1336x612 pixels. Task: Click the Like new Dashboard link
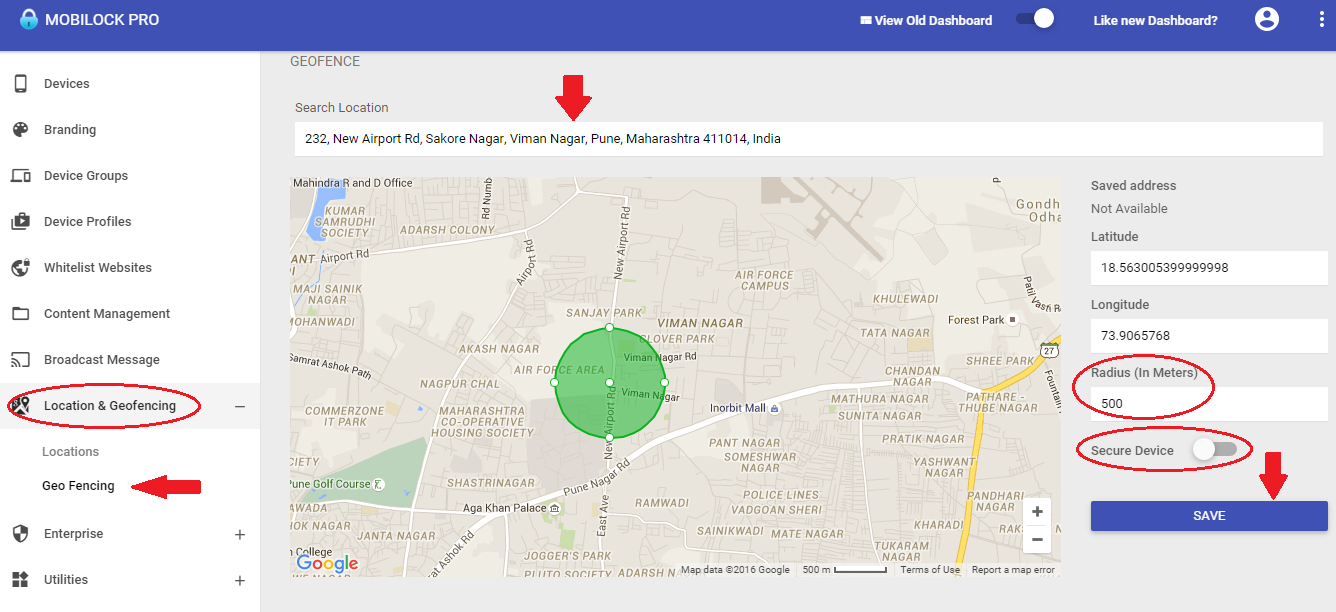click(x=1156, y=20)
